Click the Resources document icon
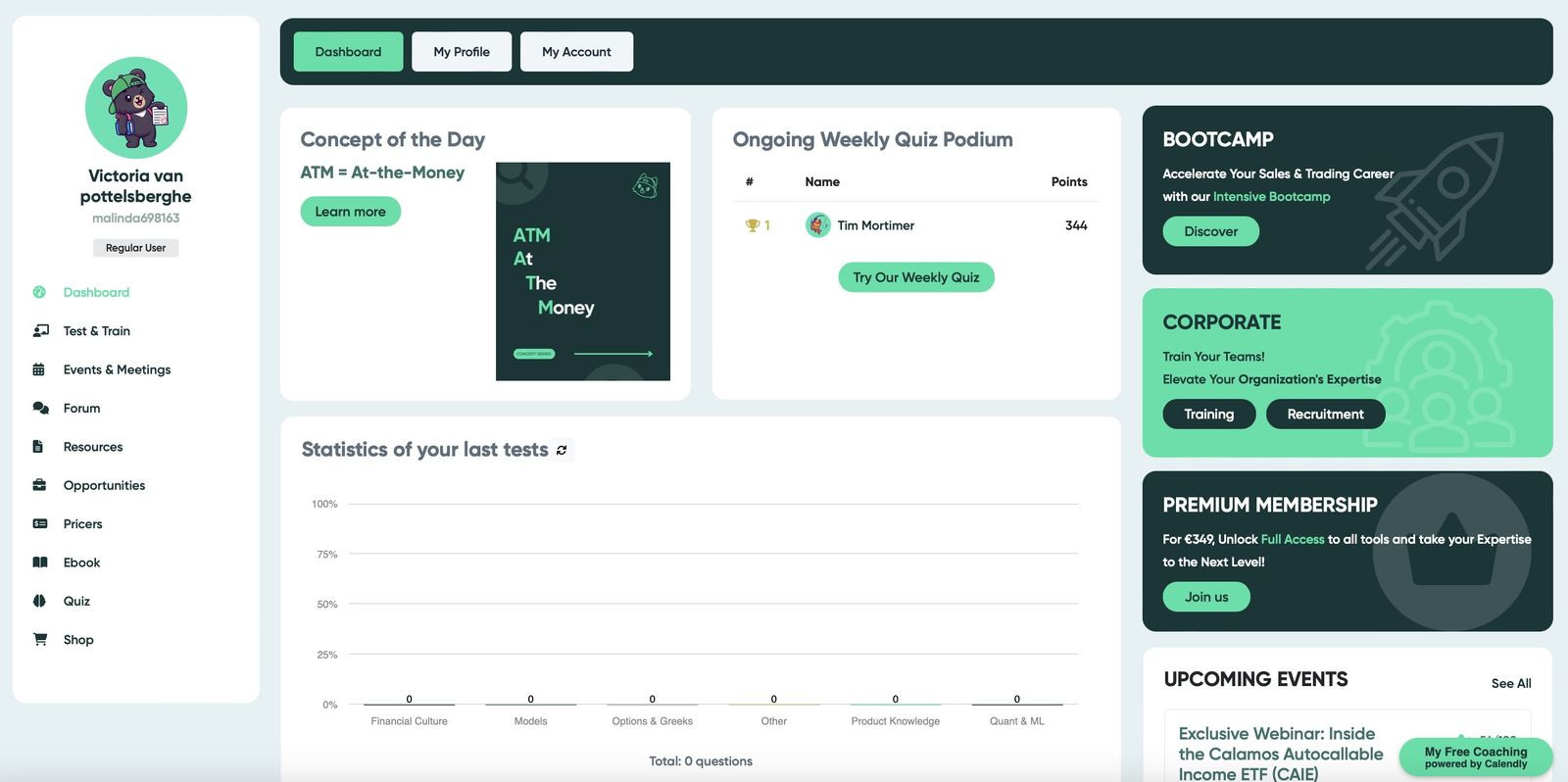The image size is (1568, 782). [38, 447]
